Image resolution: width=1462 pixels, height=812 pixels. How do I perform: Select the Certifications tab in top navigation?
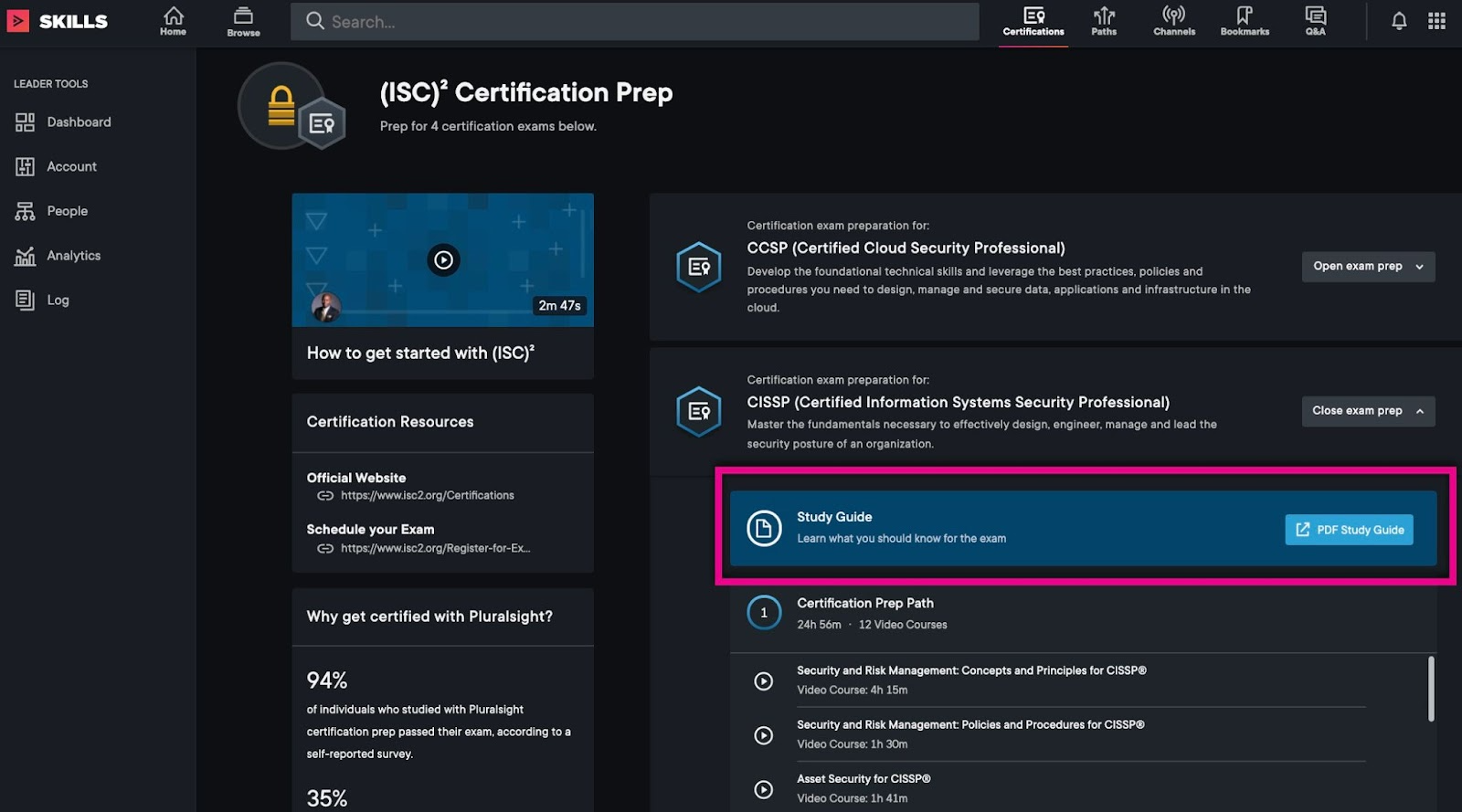point(1033,21)
